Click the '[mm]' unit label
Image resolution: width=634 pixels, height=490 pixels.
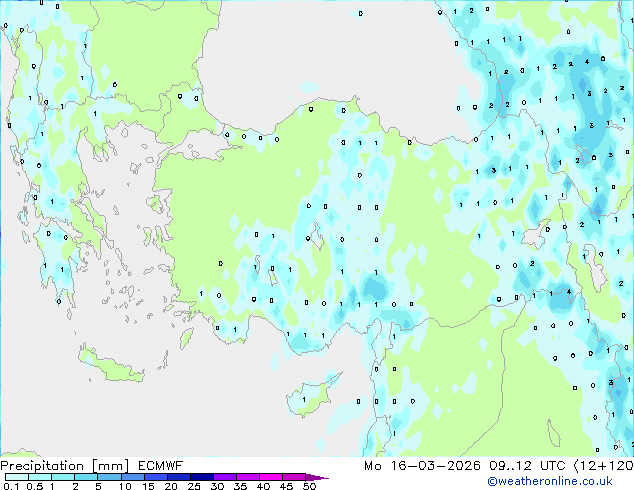point(110,466)
